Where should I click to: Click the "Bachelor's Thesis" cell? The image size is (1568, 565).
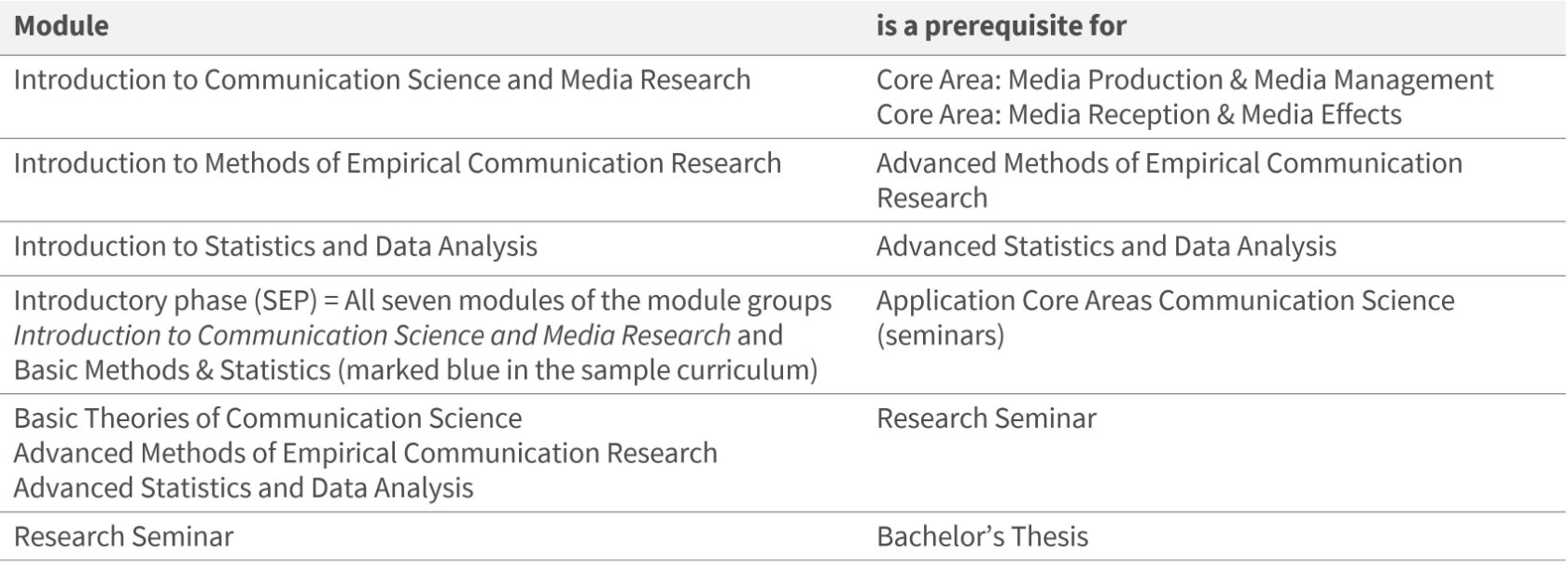(982, 537)
